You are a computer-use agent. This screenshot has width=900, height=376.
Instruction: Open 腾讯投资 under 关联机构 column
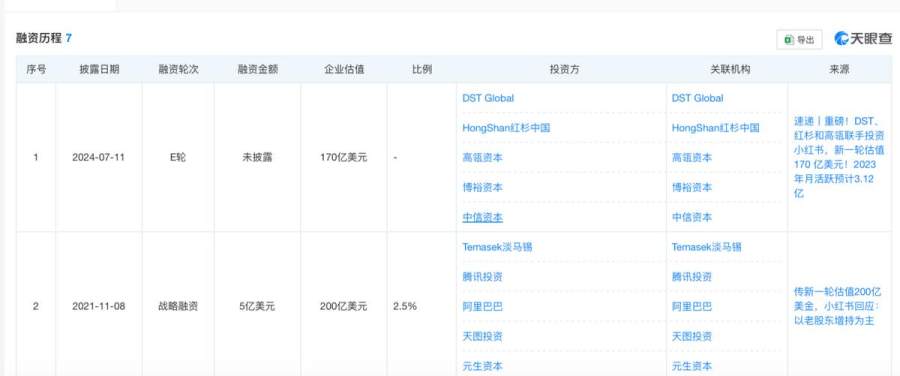692,277
